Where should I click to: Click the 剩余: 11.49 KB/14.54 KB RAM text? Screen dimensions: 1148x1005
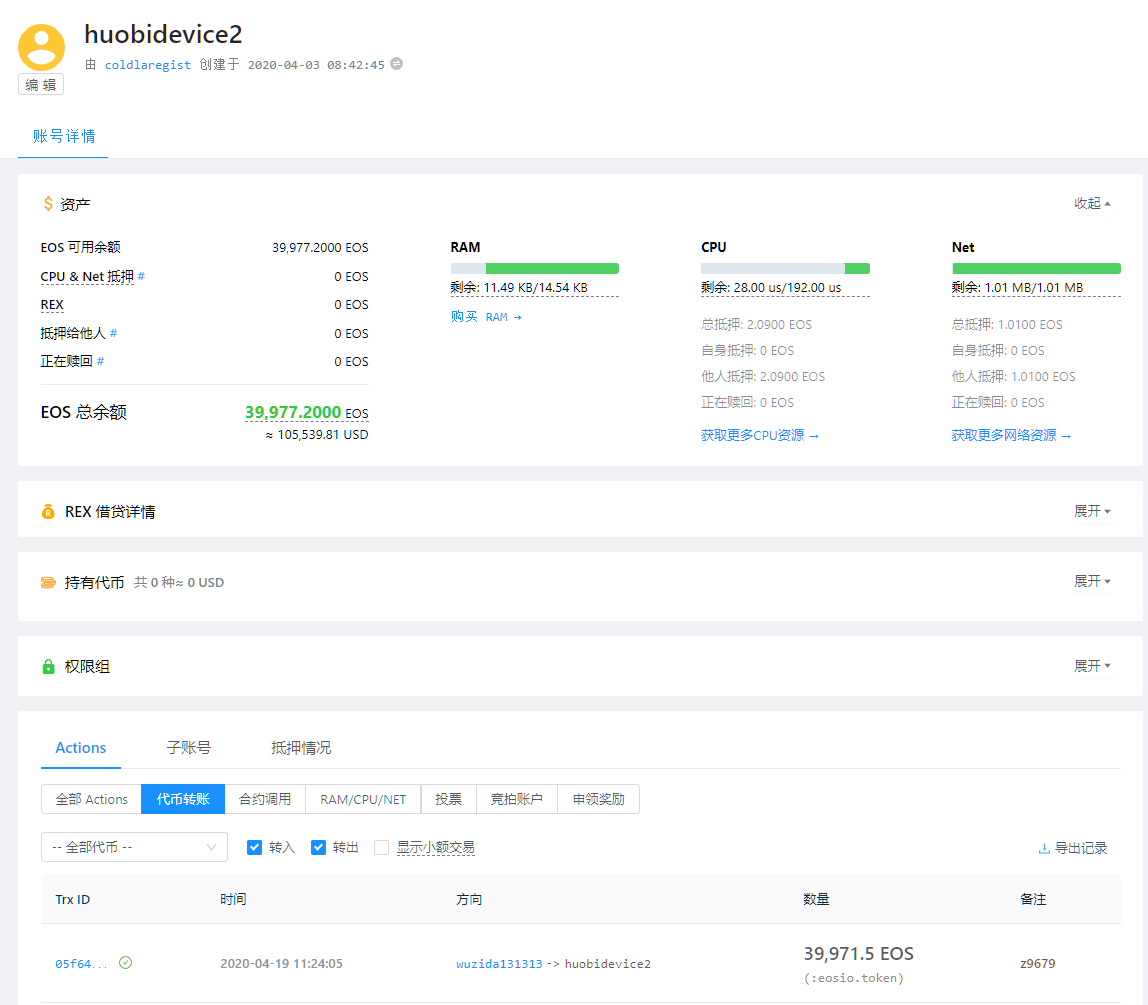[x=519, y=288]
